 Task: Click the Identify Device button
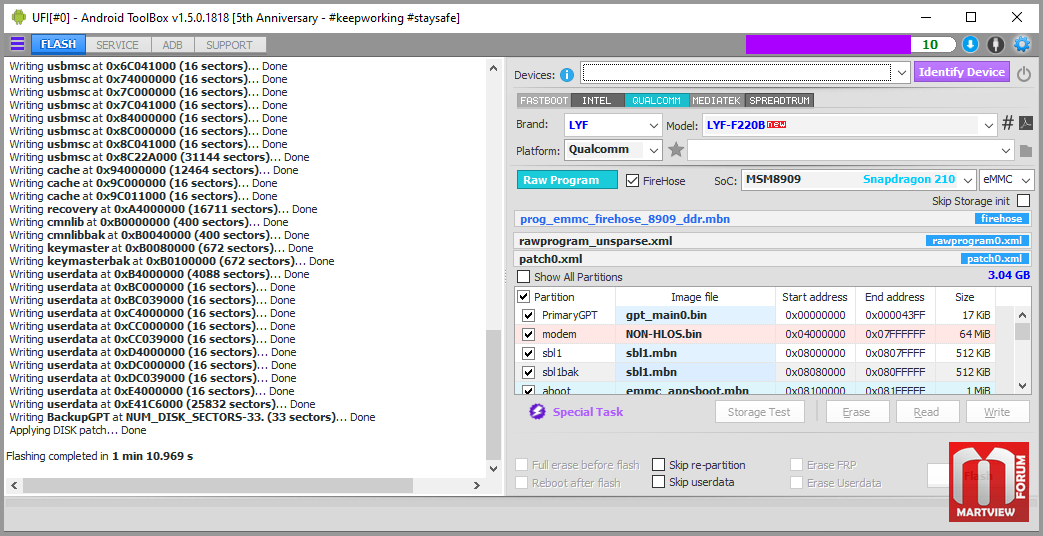(962, 72)
